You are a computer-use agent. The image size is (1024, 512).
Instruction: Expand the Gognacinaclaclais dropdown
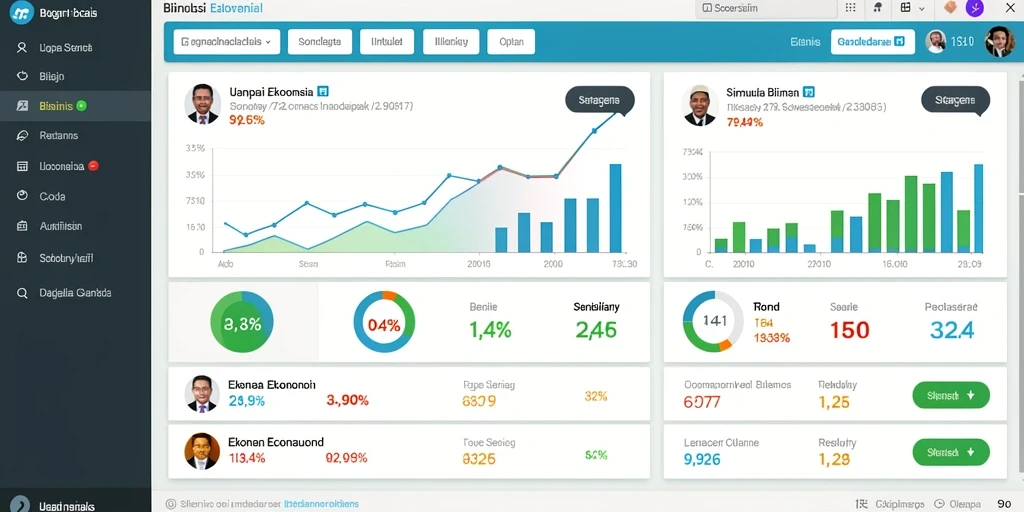227,42
